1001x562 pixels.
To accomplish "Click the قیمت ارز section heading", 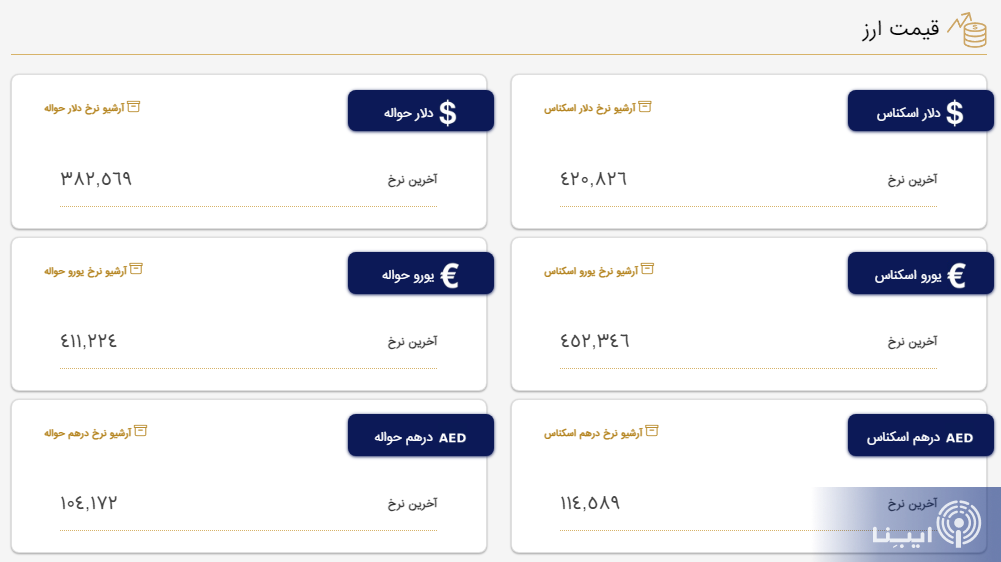I will [x=901, y=30].
